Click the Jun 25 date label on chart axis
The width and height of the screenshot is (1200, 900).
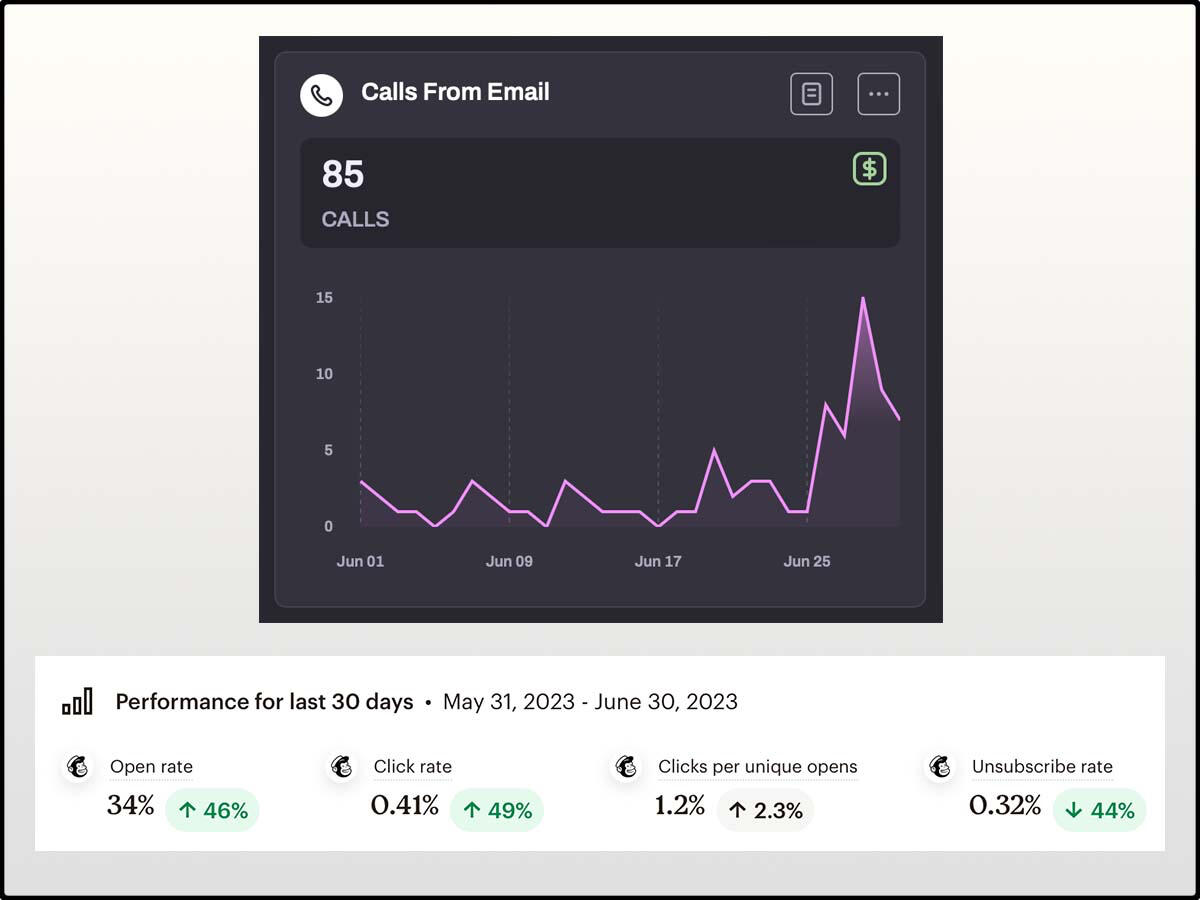[806, 561]
